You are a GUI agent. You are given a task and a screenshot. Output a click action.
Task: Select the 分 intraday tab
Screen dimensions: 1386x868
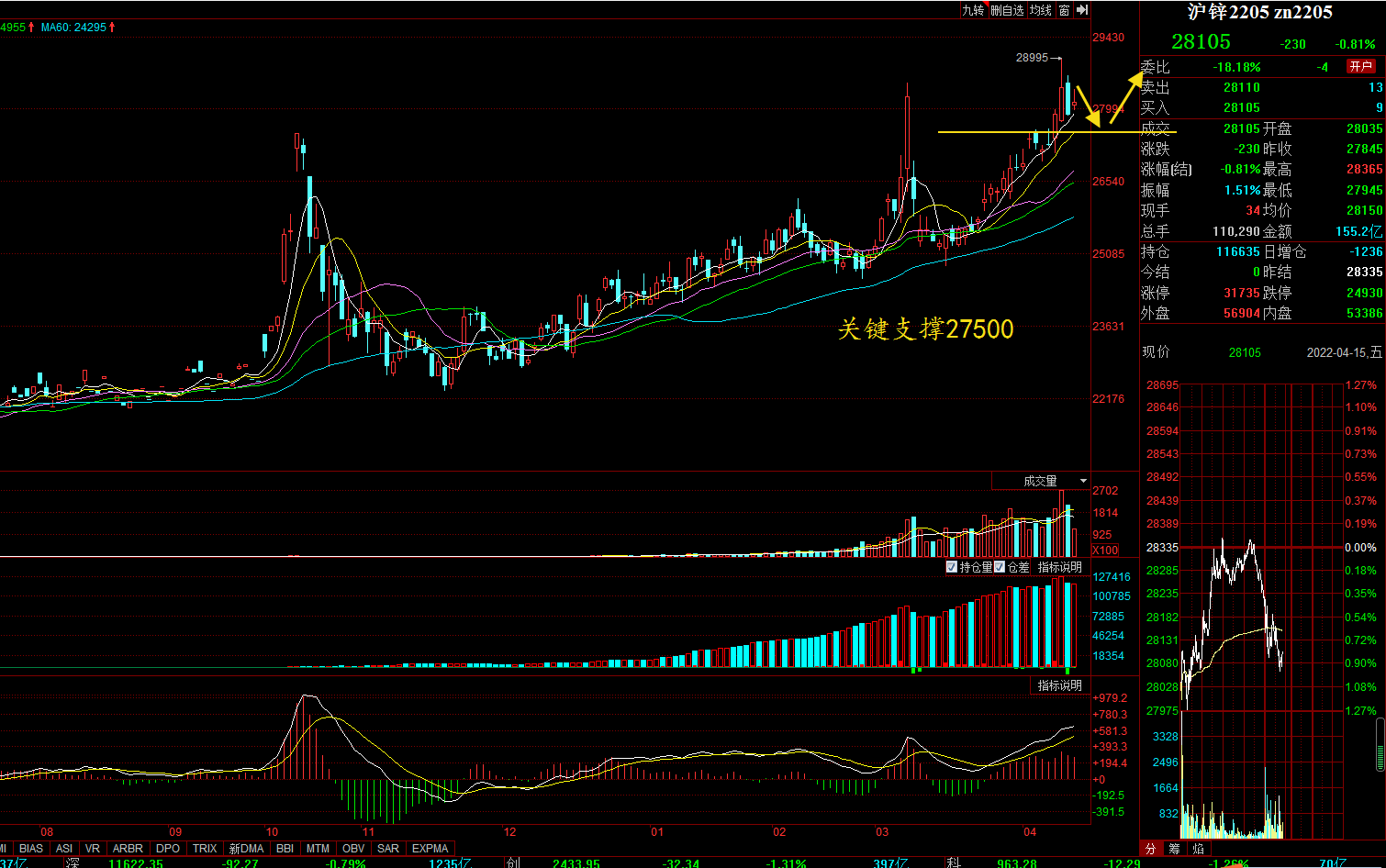click(1151, 849)
